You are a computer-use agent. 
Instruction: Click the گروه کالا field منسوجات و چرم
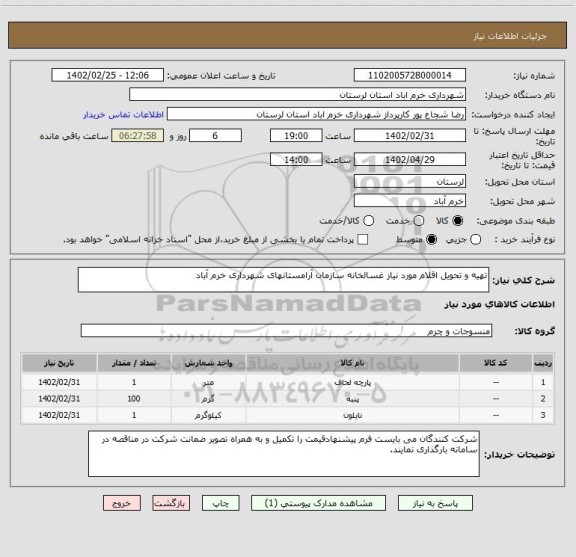tap(287, 331)
